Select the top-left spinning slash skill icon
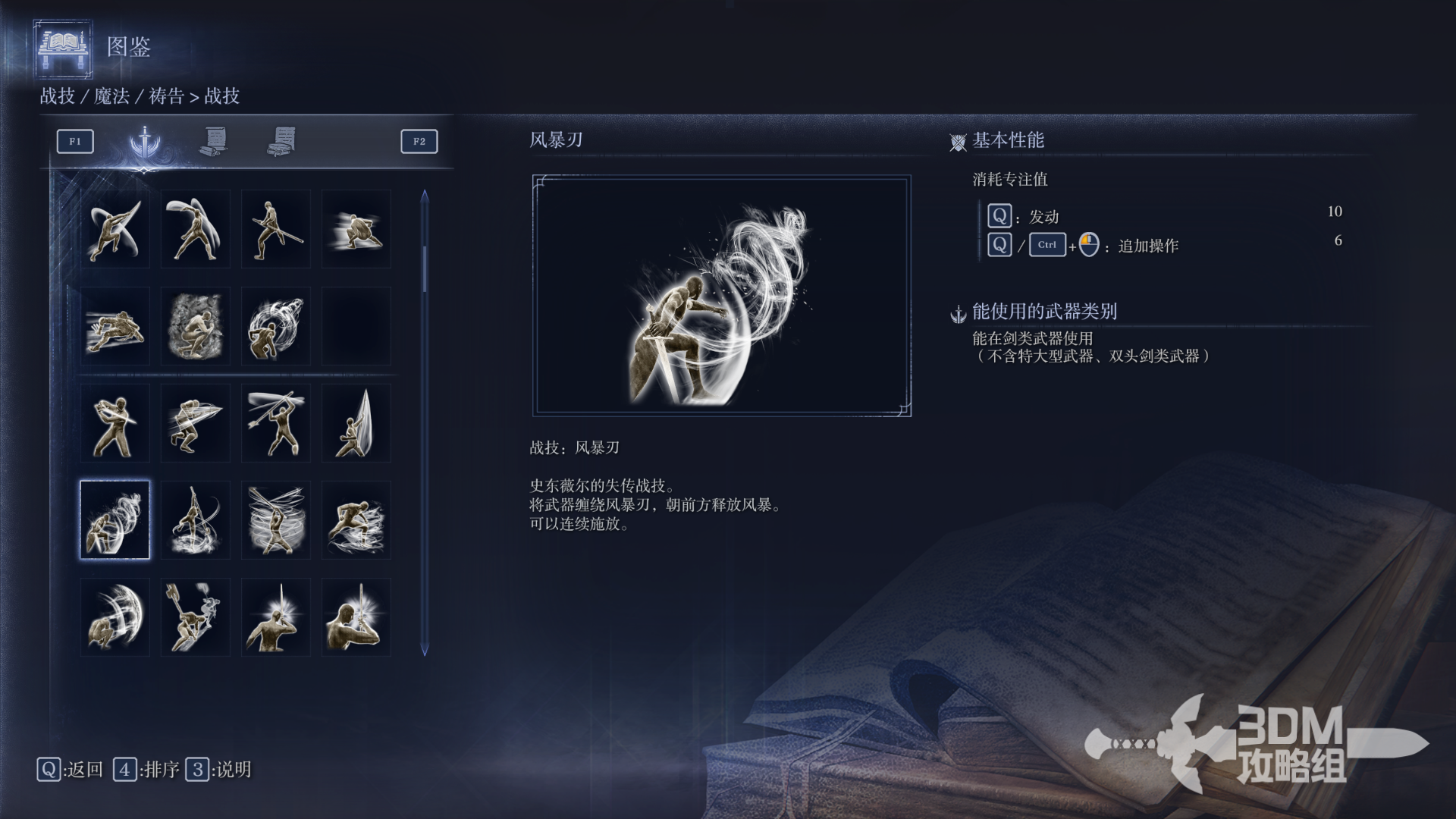 click(x=115, y=229)
